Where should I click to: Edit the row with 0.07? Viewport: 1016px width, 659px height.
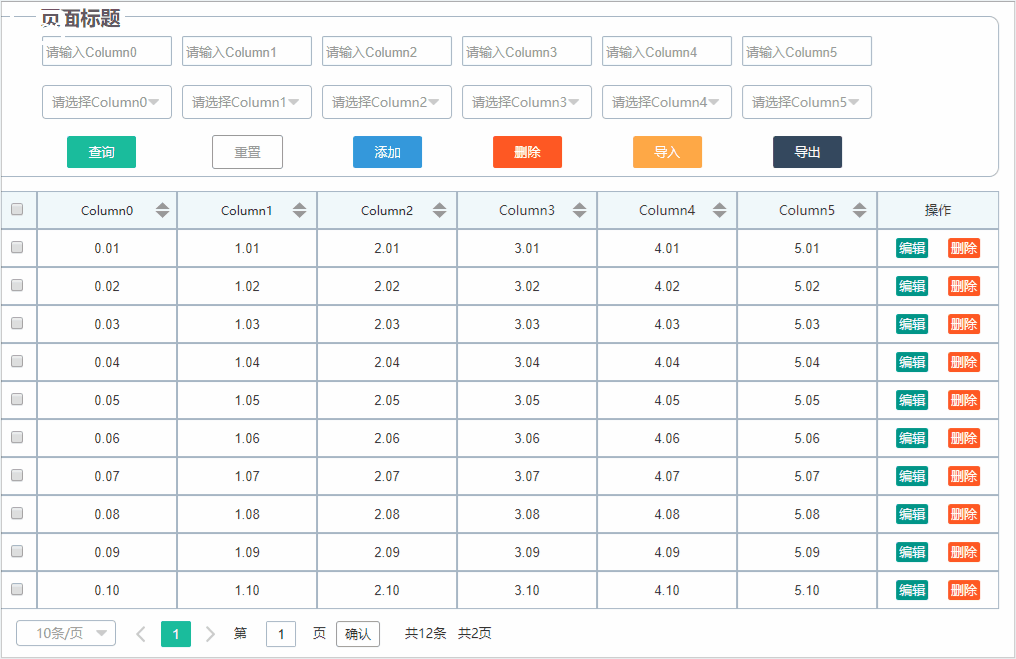[912, 476]
